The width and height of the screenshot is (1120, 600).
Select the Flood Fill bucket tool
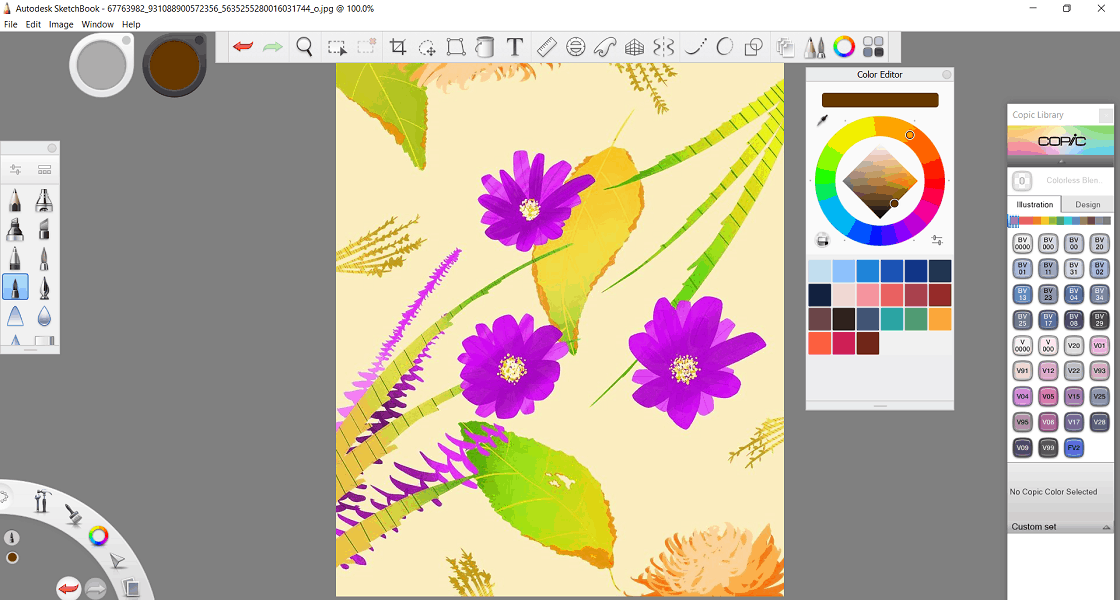485,47
